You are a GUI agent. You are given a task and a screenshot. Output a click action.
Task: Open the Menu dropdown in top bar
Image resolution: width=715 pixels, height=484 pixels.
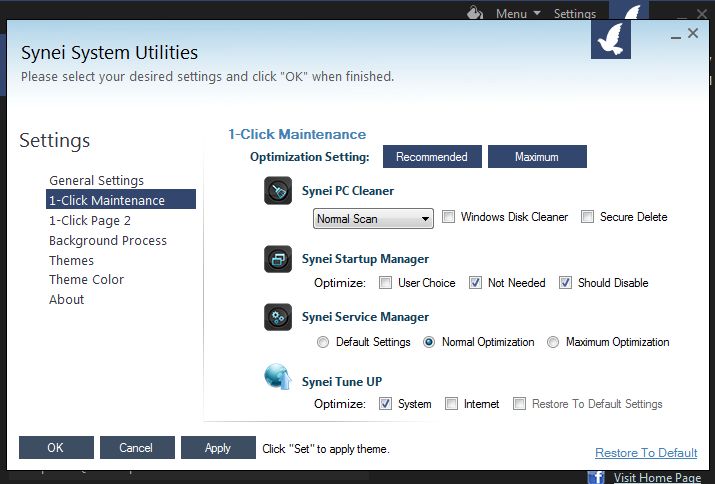518,14
